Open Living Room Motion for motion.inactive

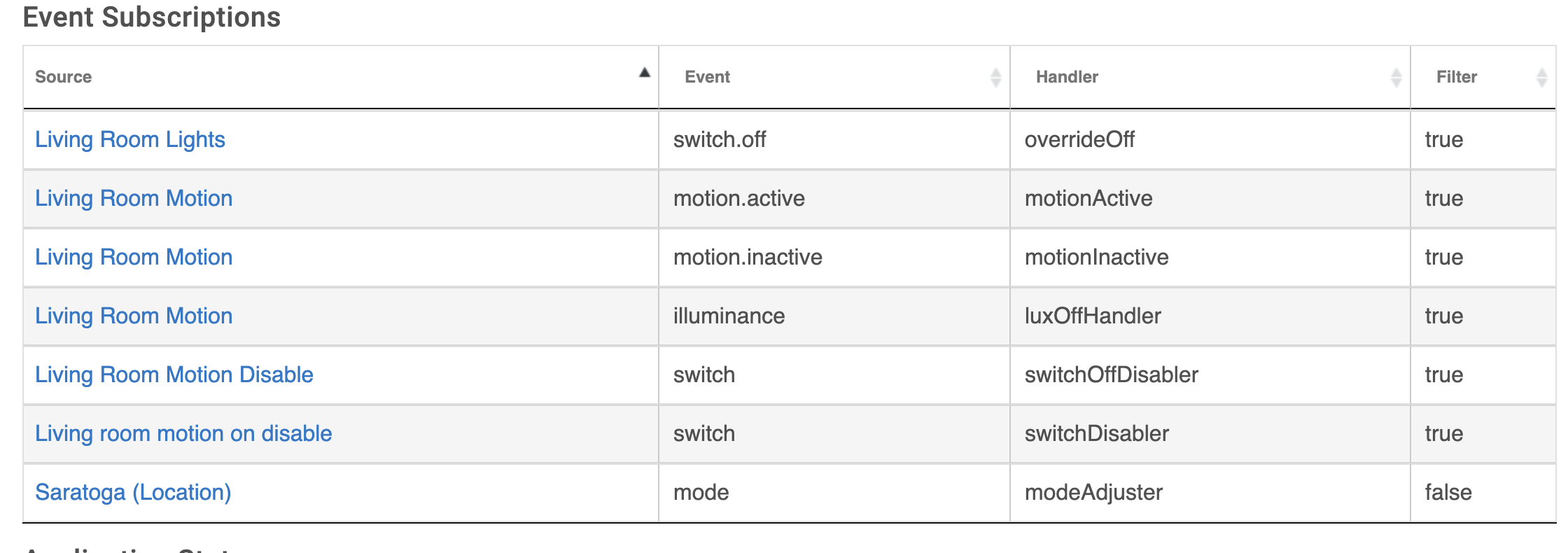(134, 257)
